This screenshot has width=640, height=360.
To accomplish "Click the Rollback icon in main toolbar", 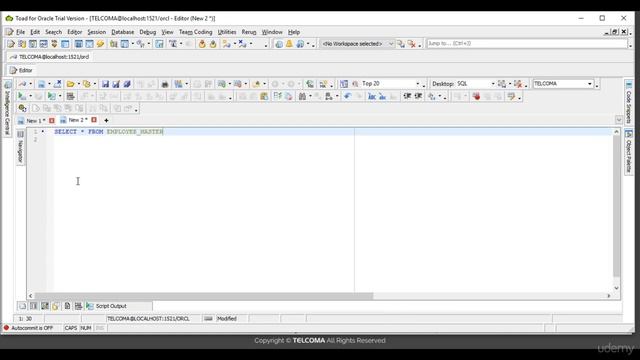I will pos(213,44).
